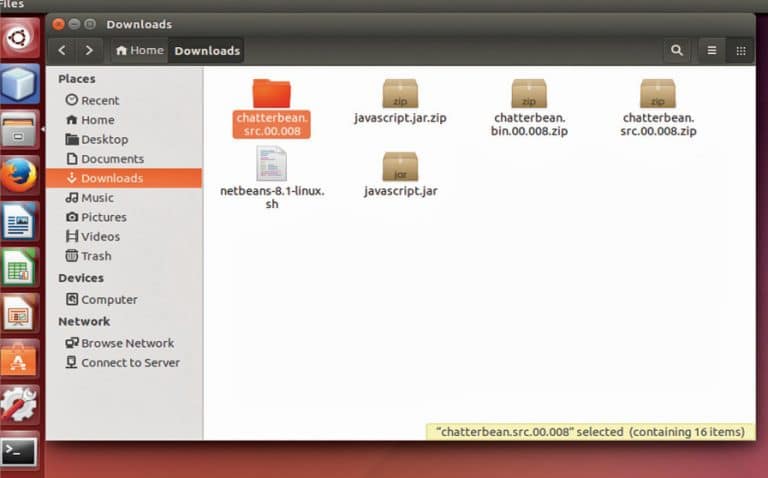Viewport: 768px width, 478px height.
Task: Switch to grid icon view
Action: [x=740, y=50]
